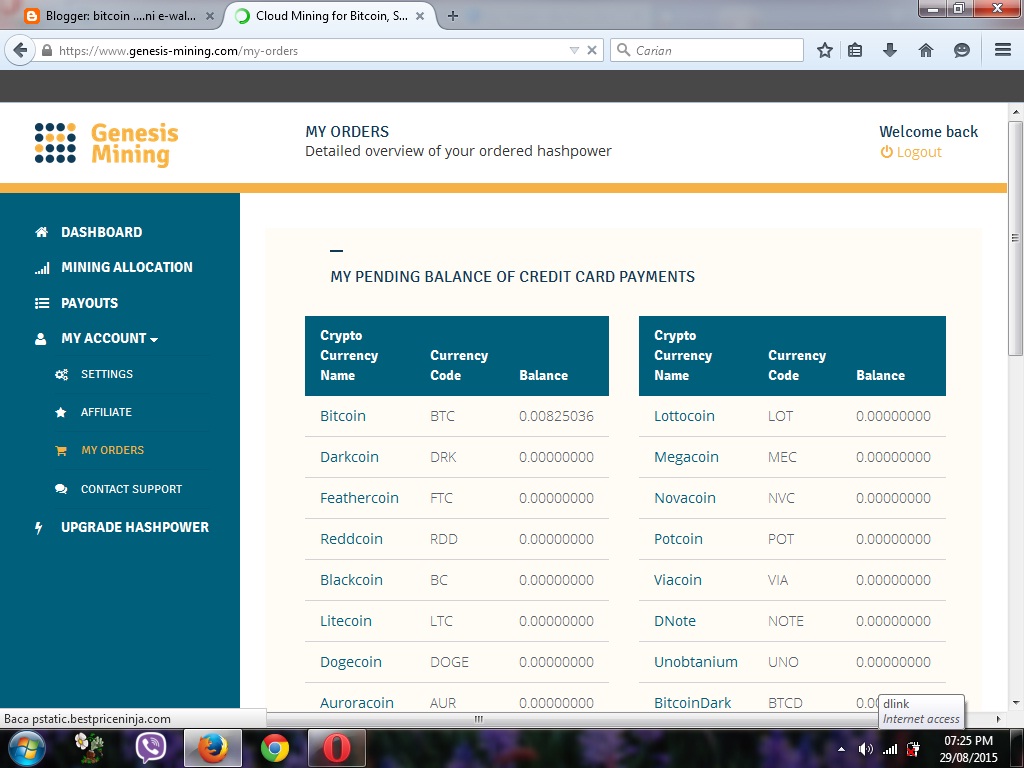
Task: Open the Firefox hamburger menu
Action: [1003, 50]
